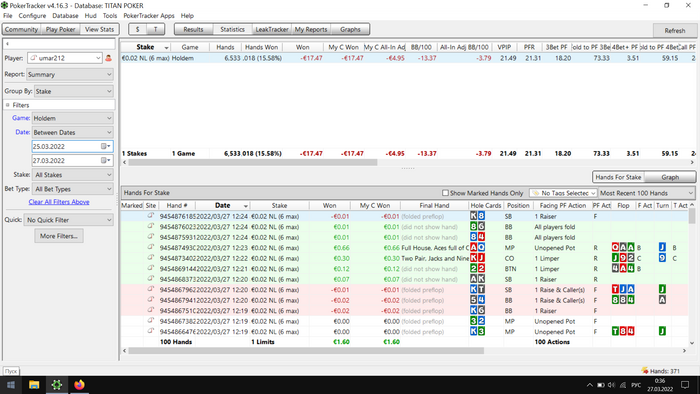Select the cash game $ toggle
The width and height of the screenshot is (700, 394).
pos(138,29)
